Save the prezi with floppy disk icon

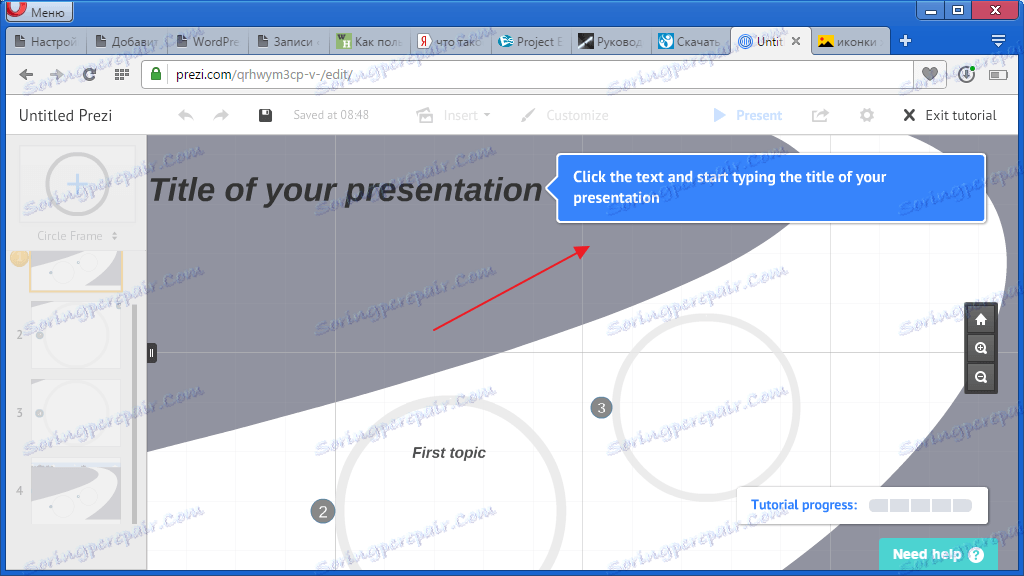point(265,116)
